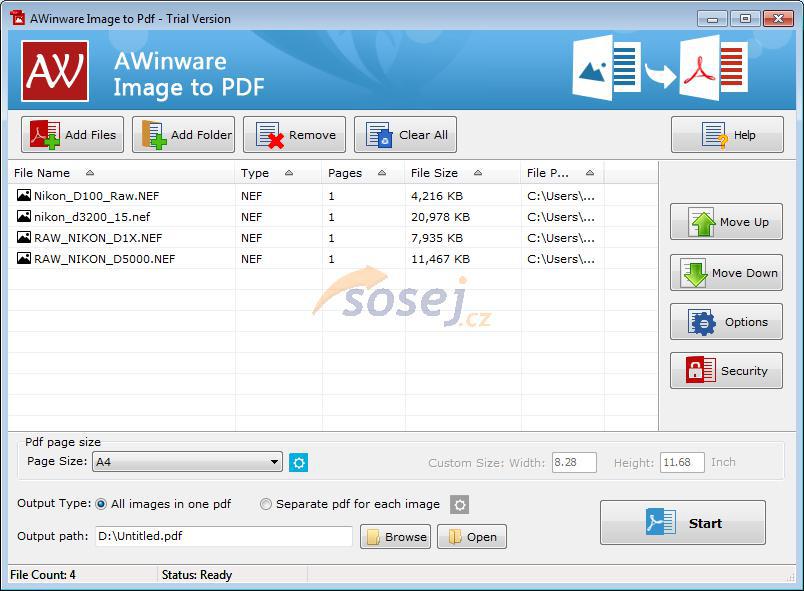
Task: Select the file RAW_NIKON_D1X.NEF
Action: 98,238
